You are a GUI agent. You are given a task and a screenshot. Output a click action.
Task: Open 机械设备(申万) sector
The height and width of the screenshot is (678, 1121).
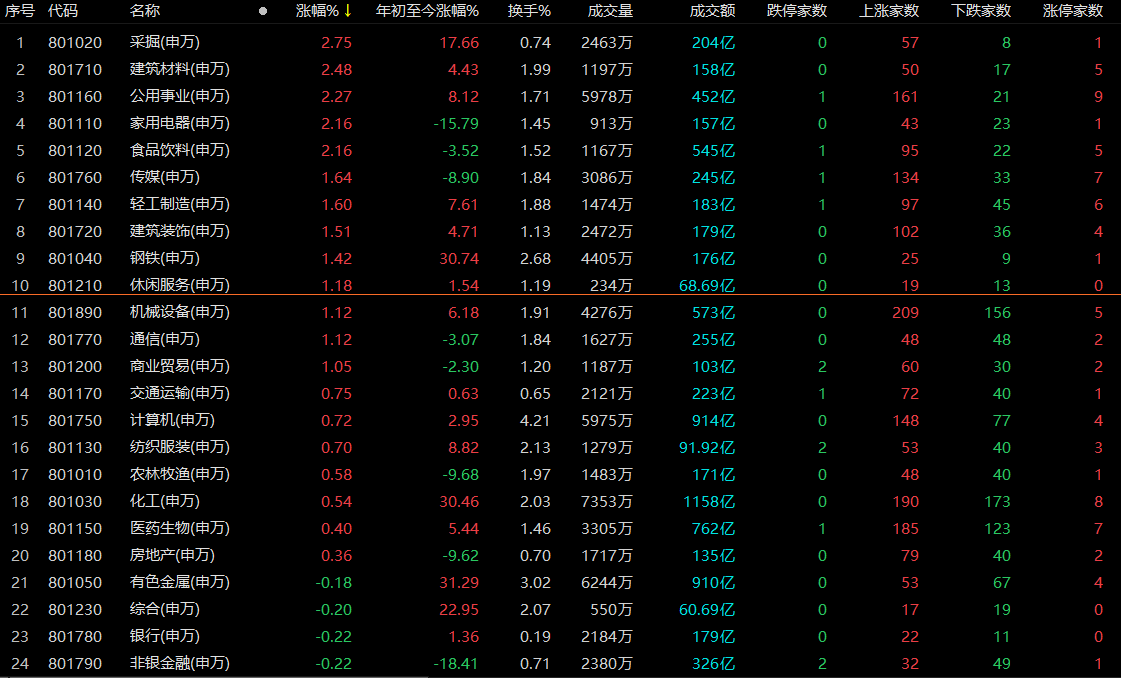click(180, 313)
